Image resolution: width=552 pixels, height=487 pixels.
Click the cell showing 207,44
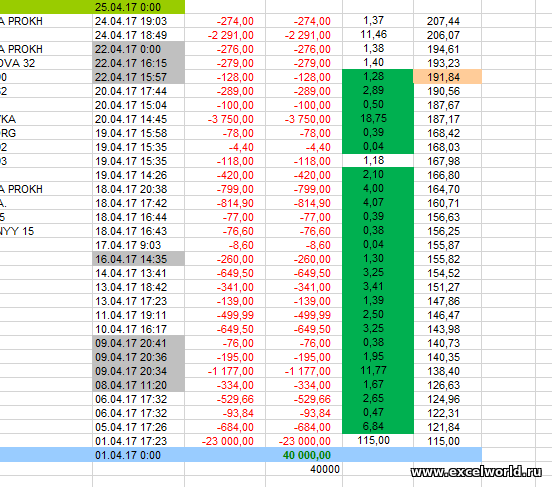(447, 21)
